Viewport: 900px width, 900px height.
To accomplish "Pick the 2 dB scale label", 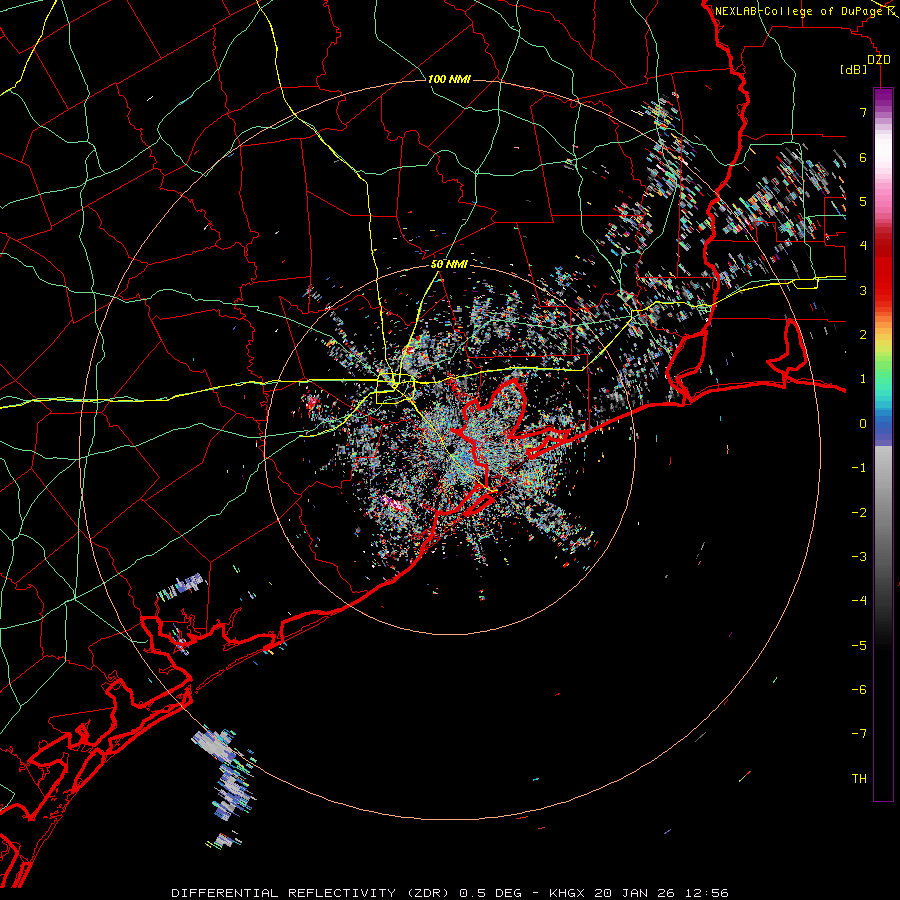I will (863, 335).
